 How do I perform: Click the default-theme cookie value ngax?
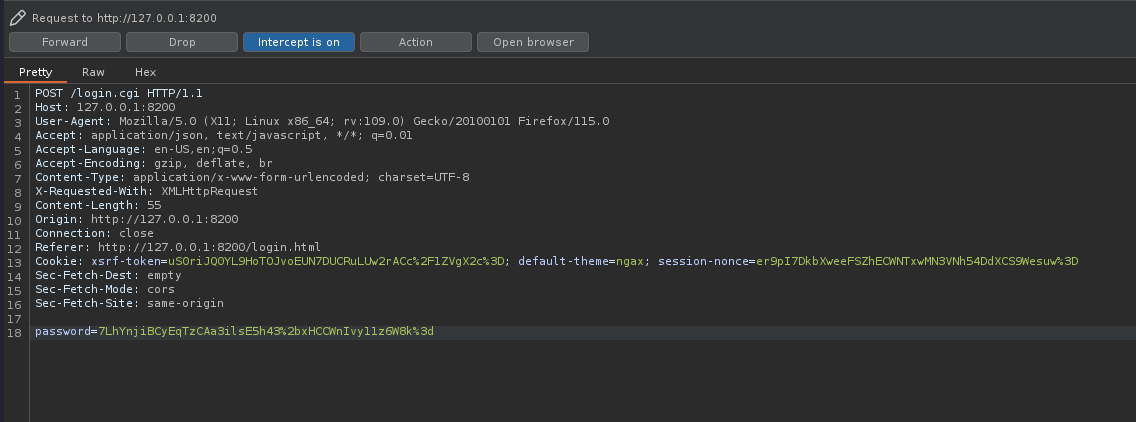click(x=628, y=261)
